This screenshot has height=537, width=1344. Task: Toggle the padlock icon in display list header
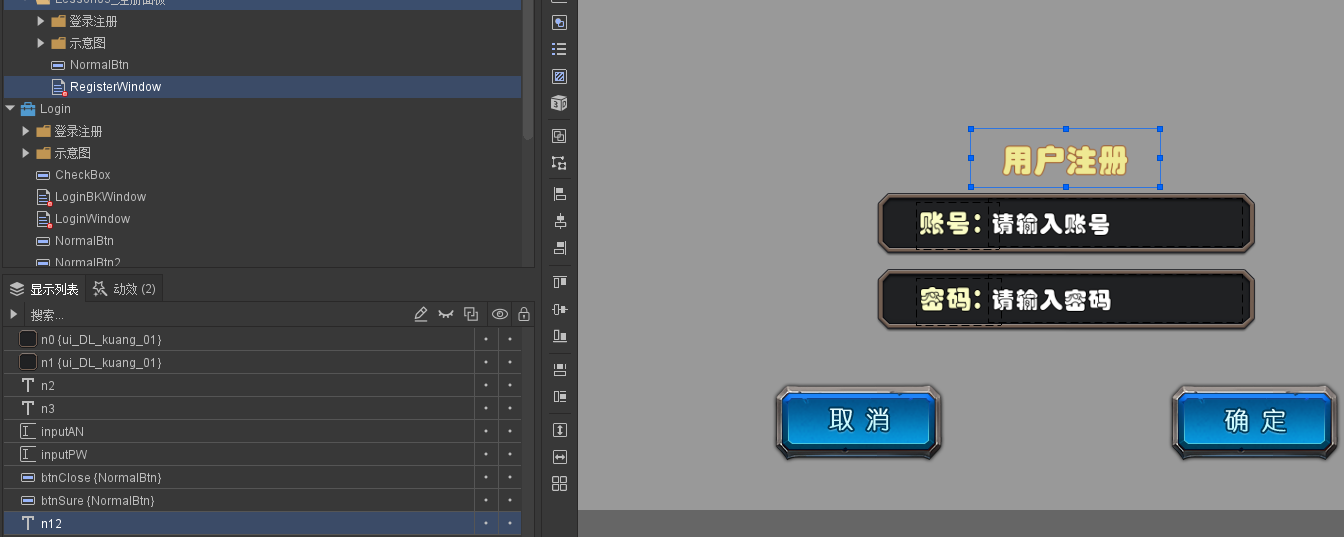pos(523,314)
